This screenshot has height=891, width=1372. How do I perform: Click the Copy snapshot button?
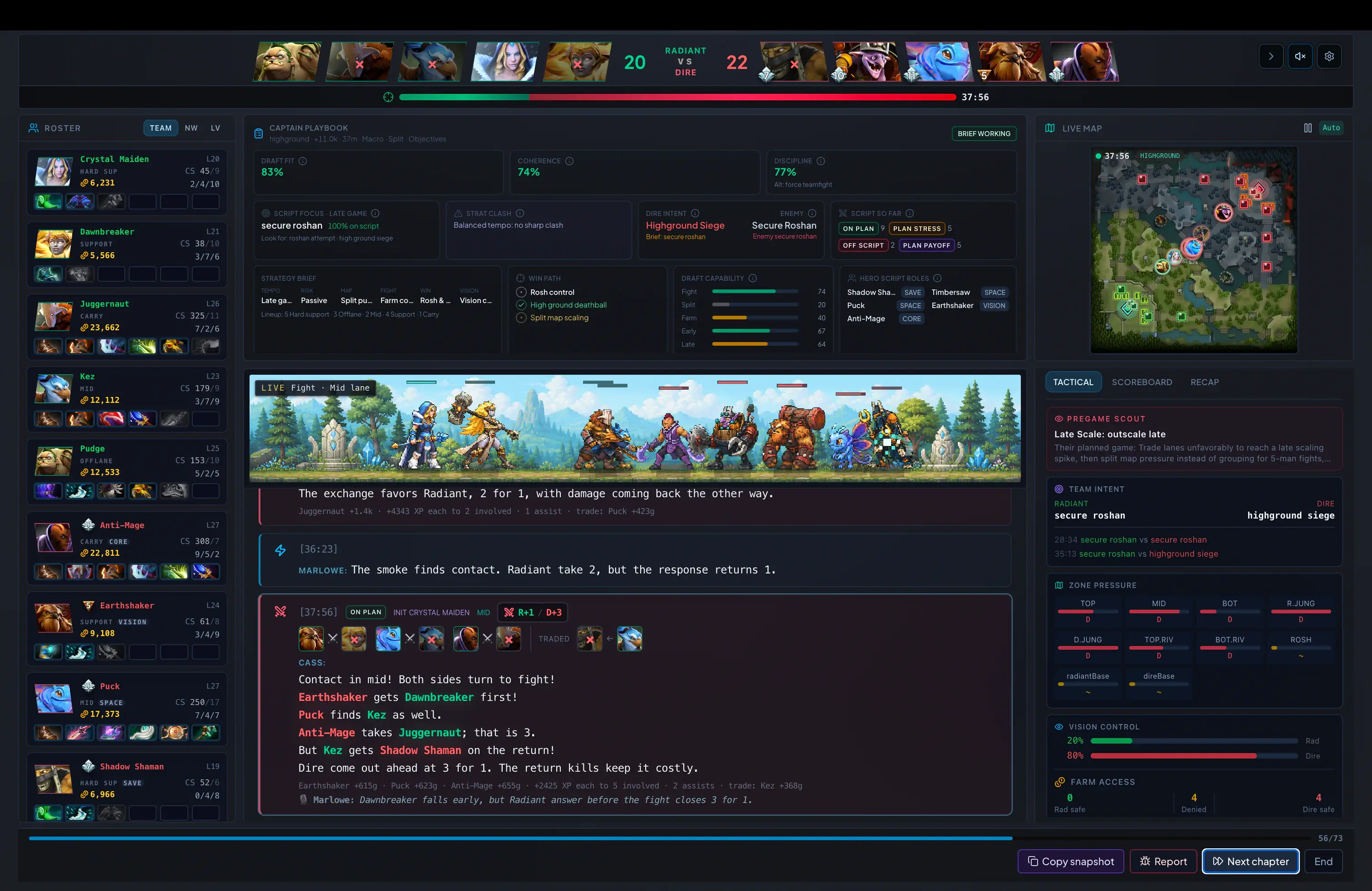1070,862
